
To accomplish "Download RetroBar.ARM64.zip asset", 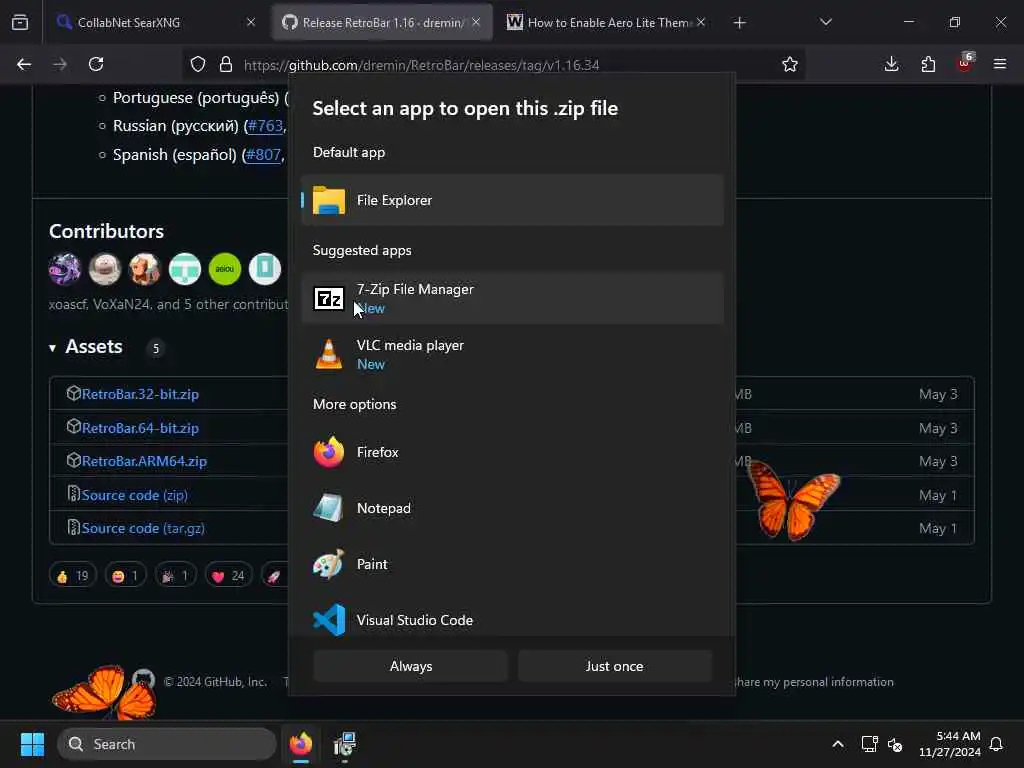I will point(144,461).
